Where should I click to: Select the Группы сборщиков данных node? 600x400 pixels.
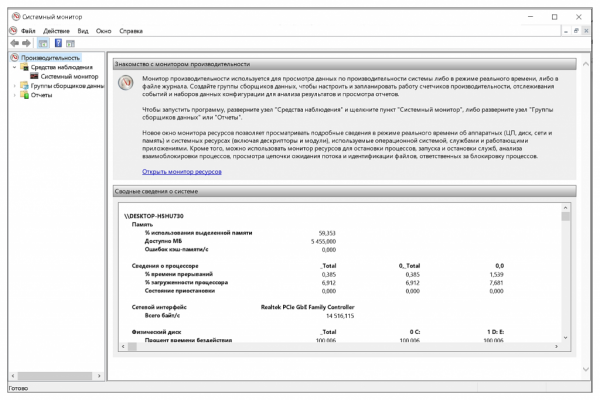[x=67, y=86]
